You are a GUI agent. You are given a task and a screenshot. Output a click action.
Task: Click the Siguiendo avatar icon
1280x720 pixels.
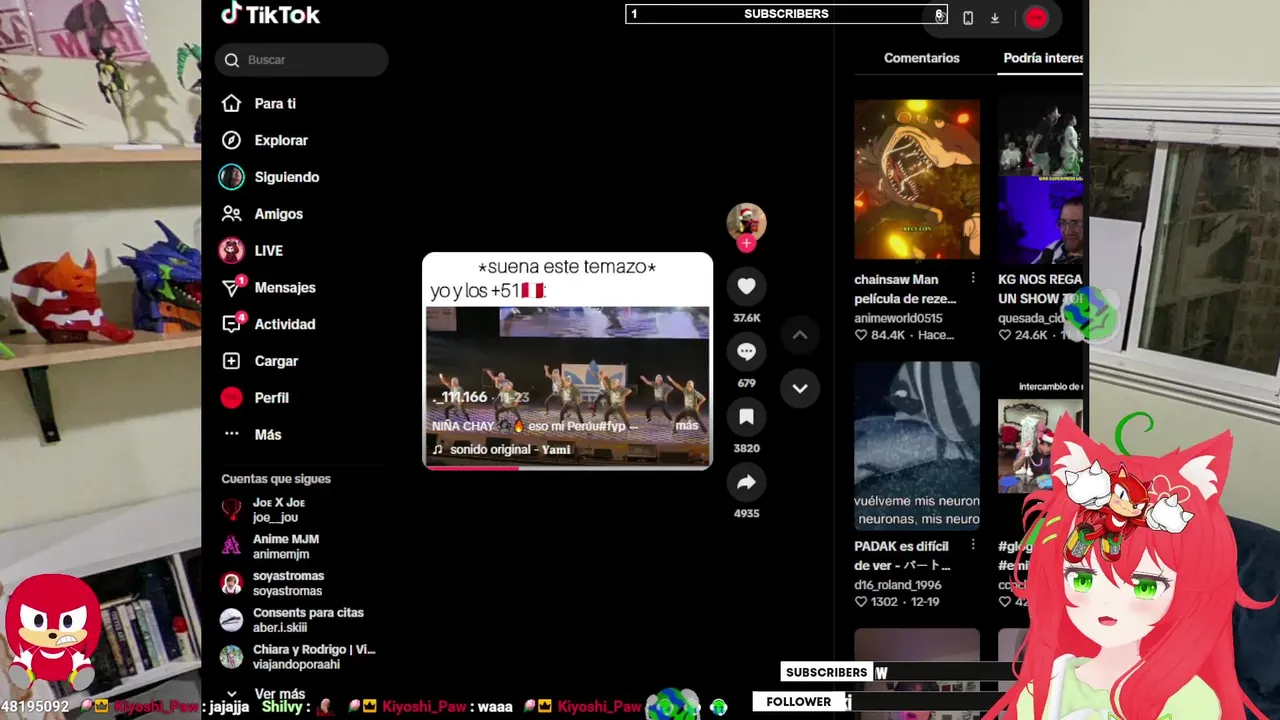tap(231, 177)
